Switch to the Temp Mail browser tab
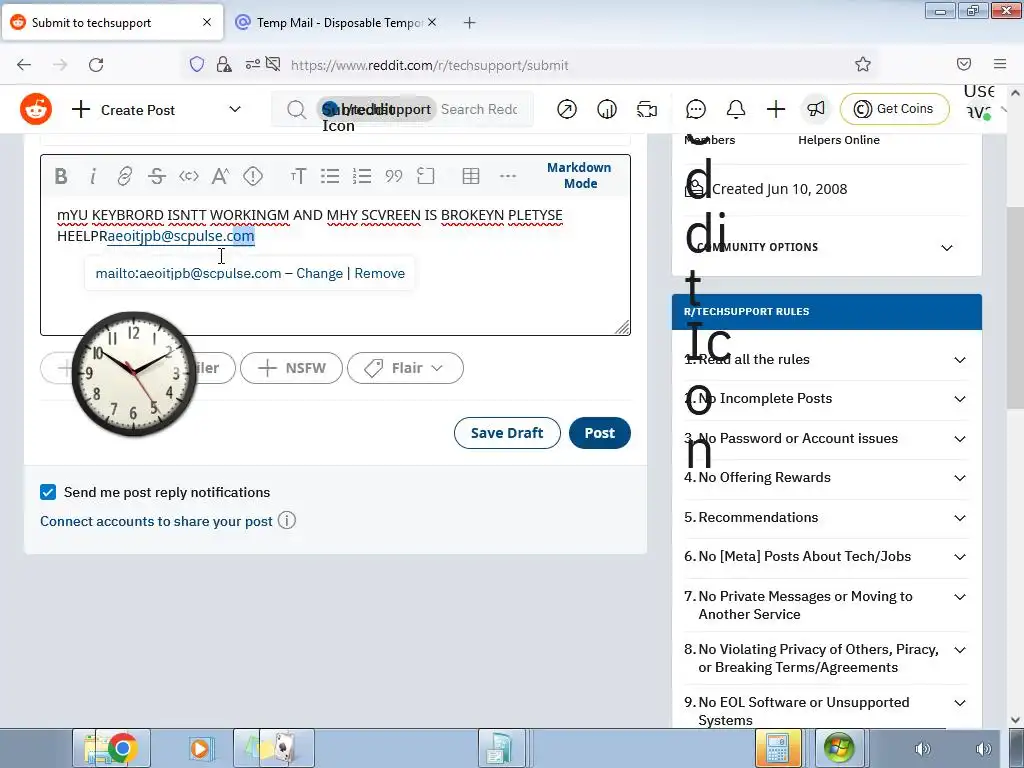This screenshot has height=768, width=1024. point(336,22)
